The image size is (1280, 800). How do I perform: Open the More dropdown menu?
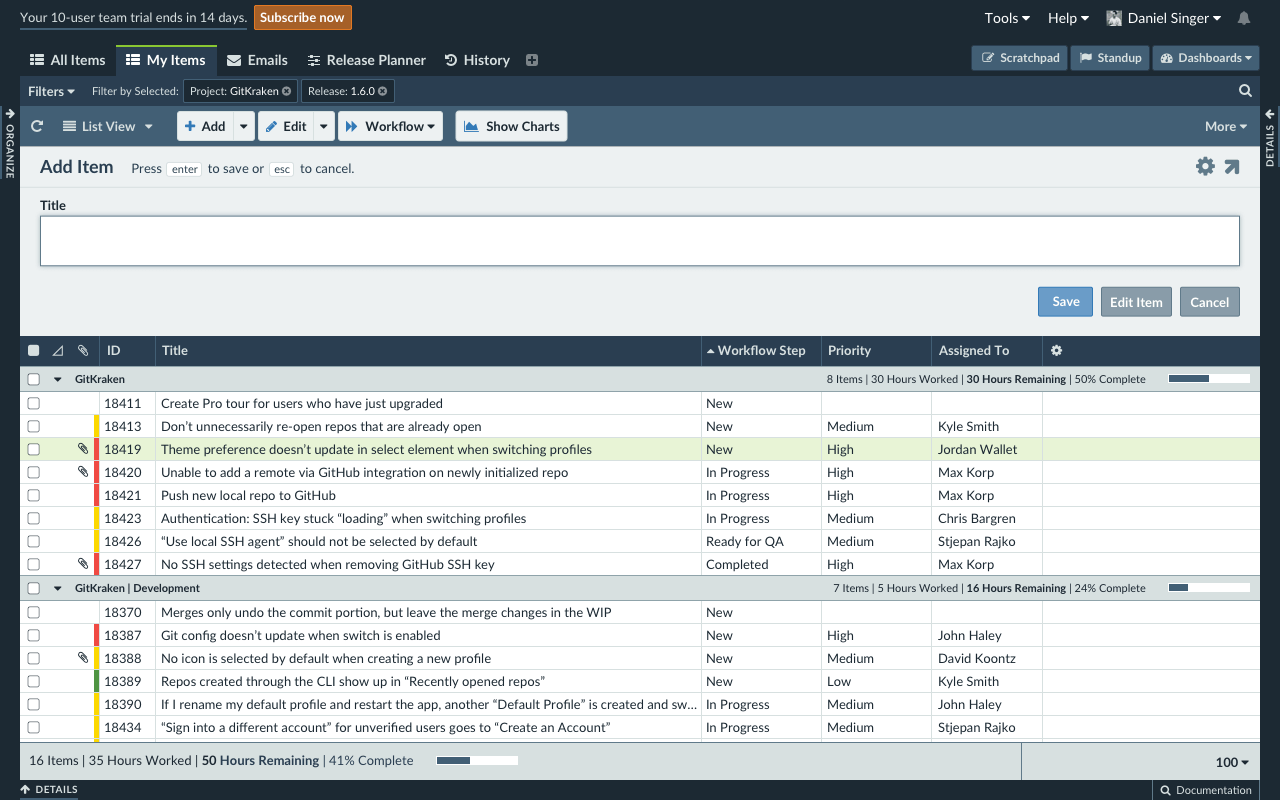pyautogui.click(x=1226, y=126)
